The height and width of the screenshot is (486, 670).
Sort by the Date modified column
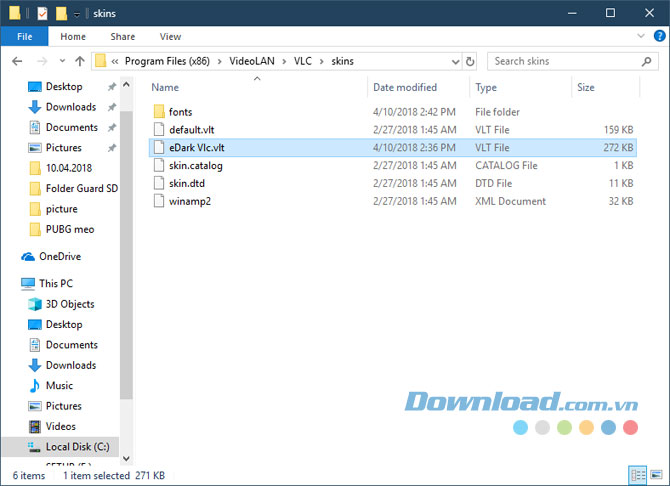point(405,88)
